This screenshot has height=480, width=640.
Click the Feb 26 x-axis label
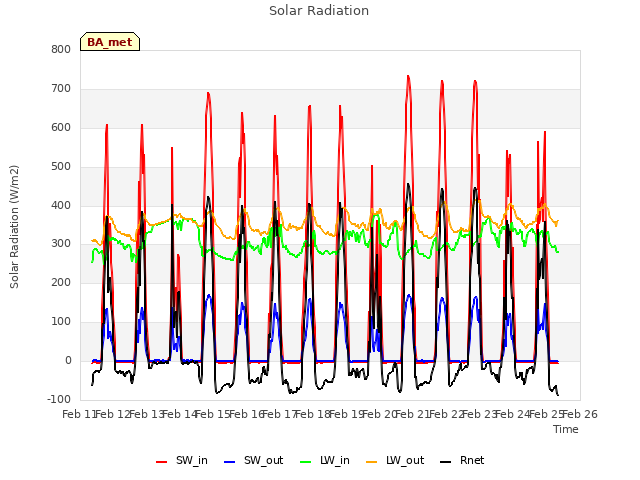pos(579,414)
